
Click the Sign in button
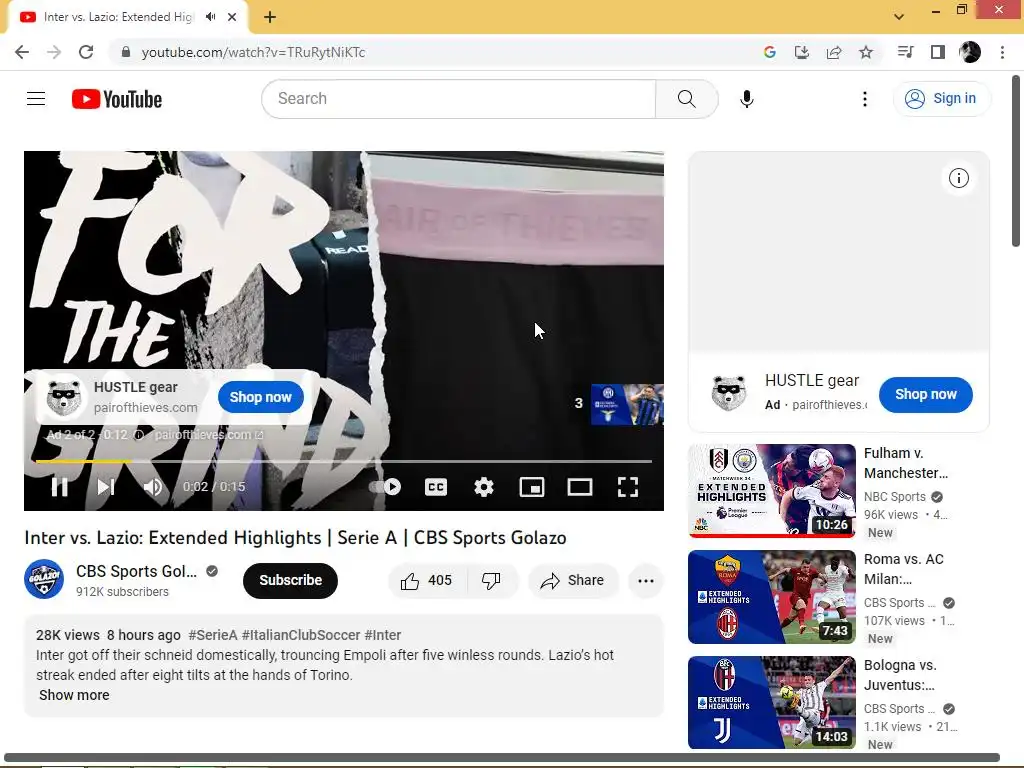[941, 99]
